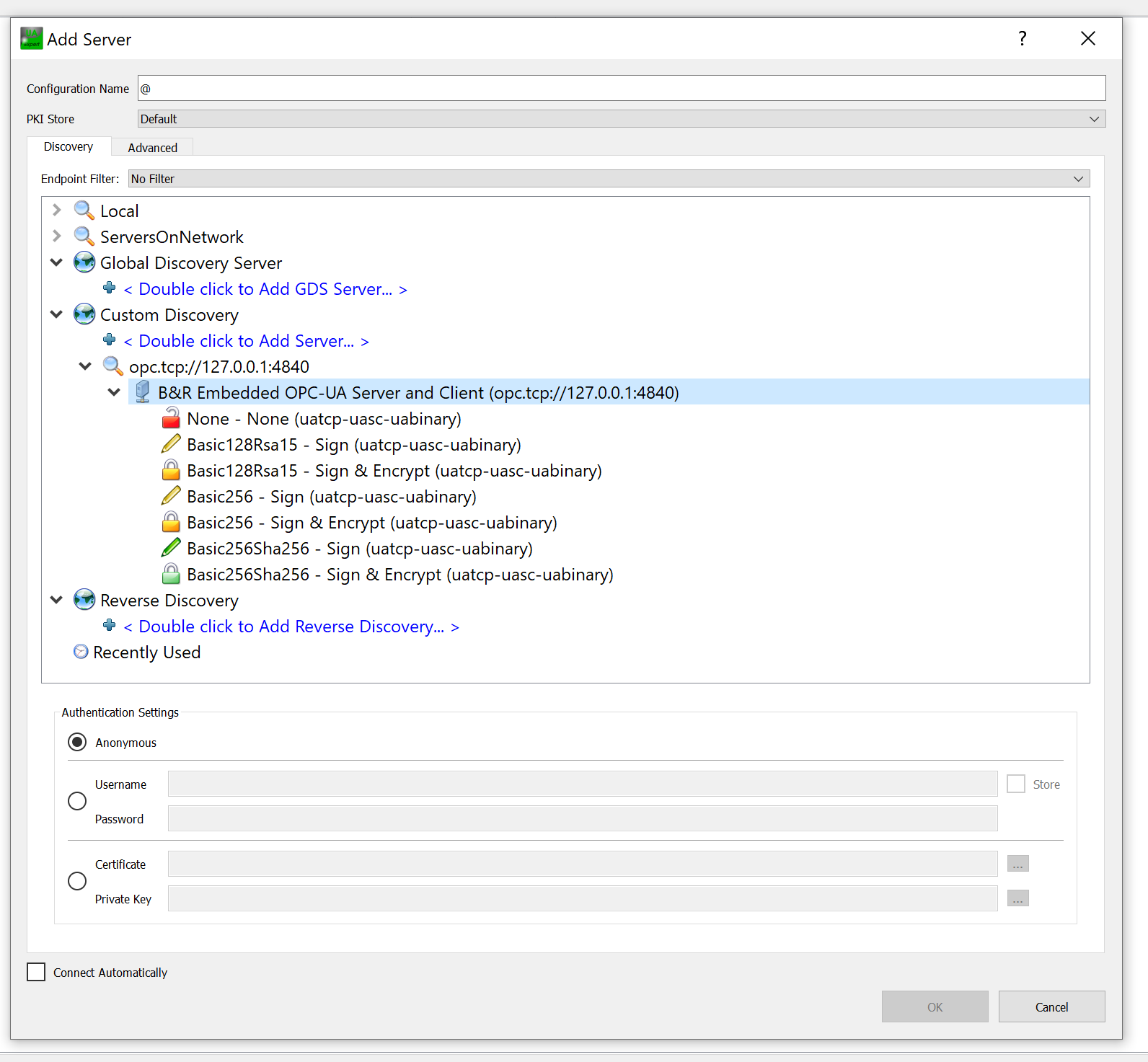Click the Cancel button
Screen dimensions: 1148x1062
(1051, 1006)
